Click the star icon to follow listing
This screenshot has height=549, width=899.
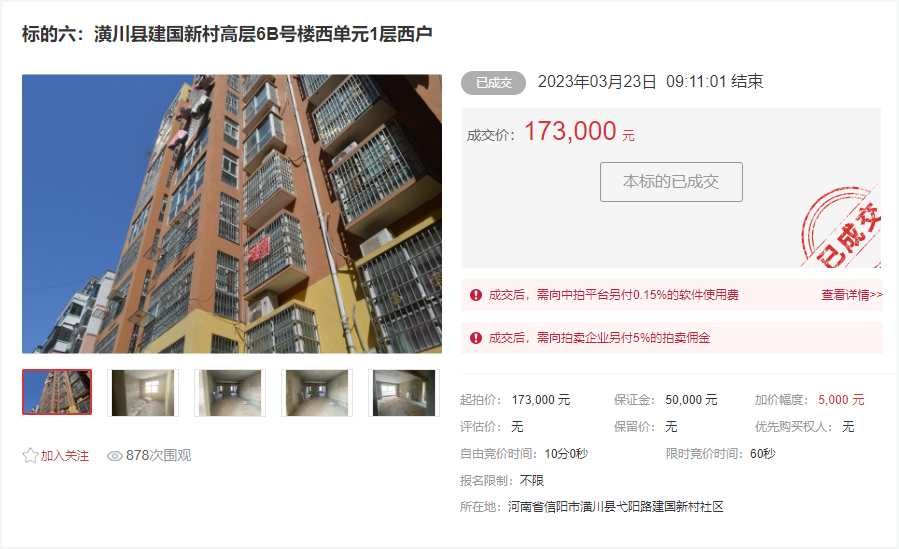(30, 456)
